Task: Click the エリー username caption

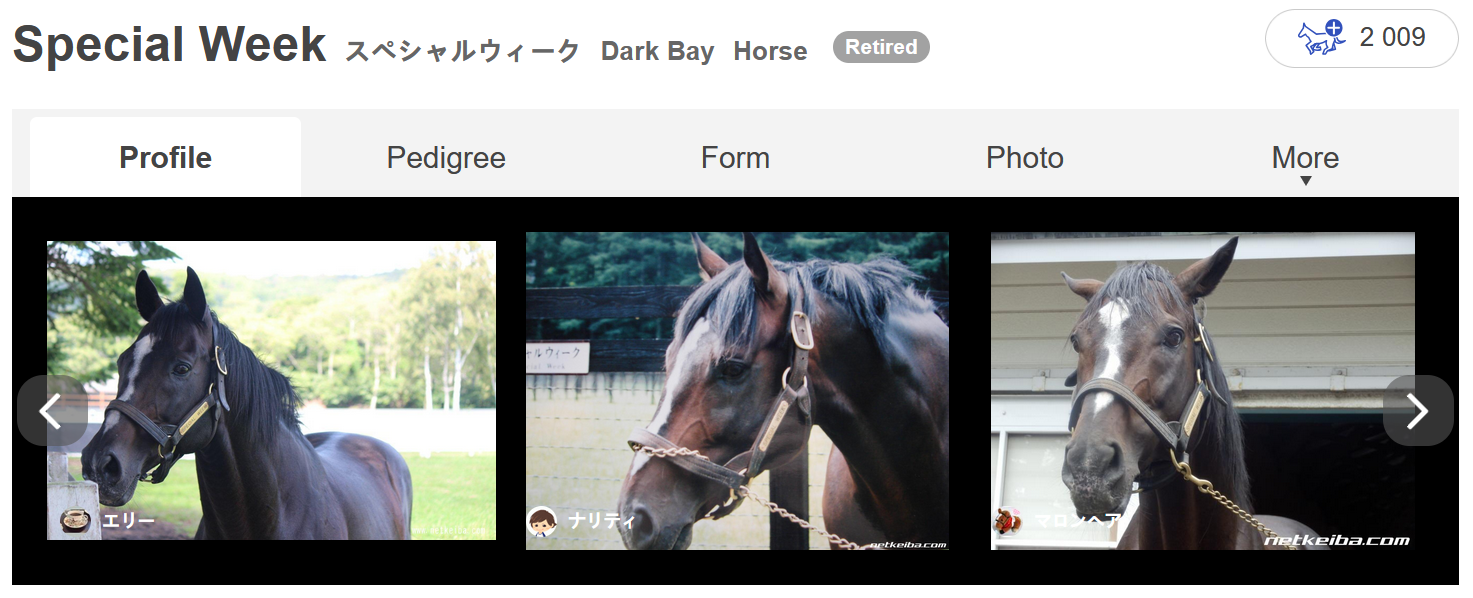Action: 128,521
